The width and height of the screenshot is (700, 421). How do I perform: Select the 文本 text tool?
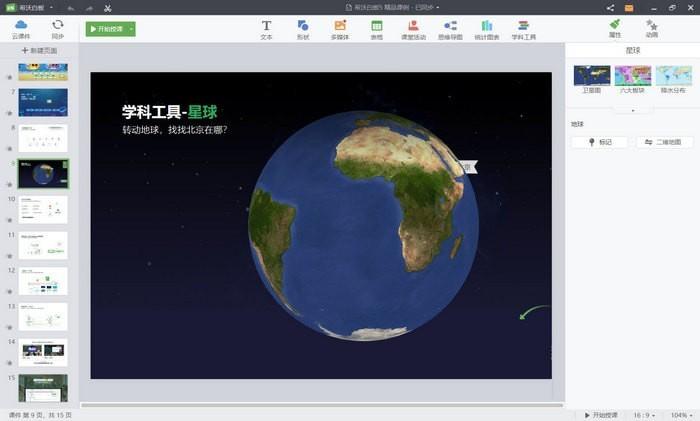click(x=266, y=29)
